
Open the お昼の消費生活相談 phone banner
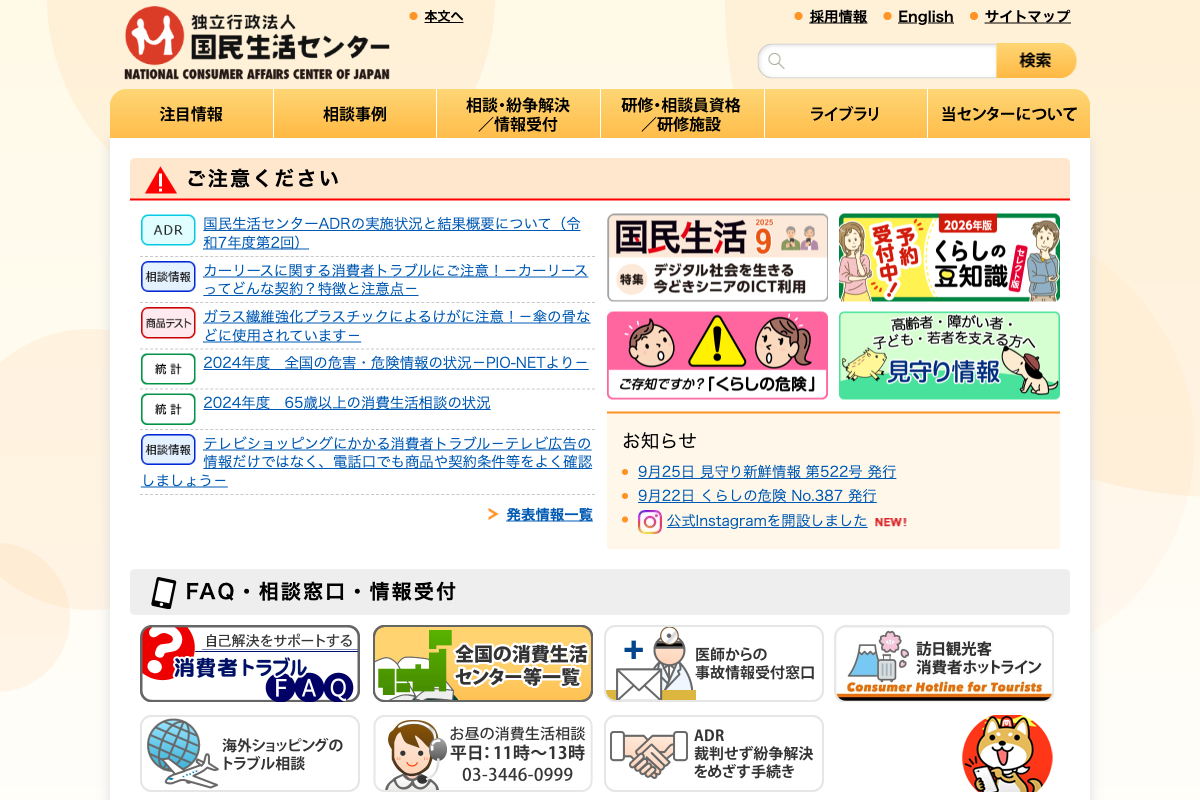[483, 754]
